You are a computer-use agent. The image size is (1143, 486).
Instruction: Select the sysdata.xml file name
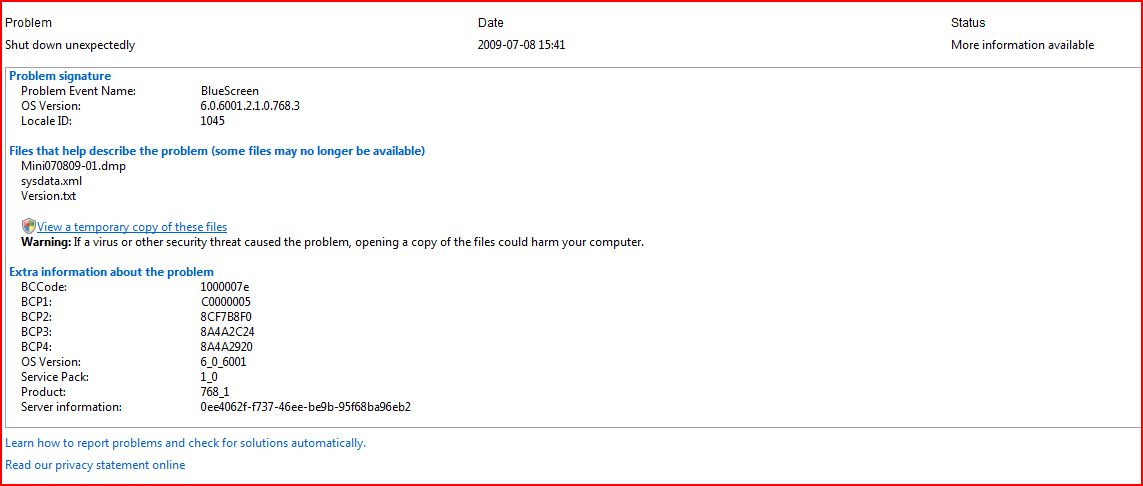(x=51, y=181)
